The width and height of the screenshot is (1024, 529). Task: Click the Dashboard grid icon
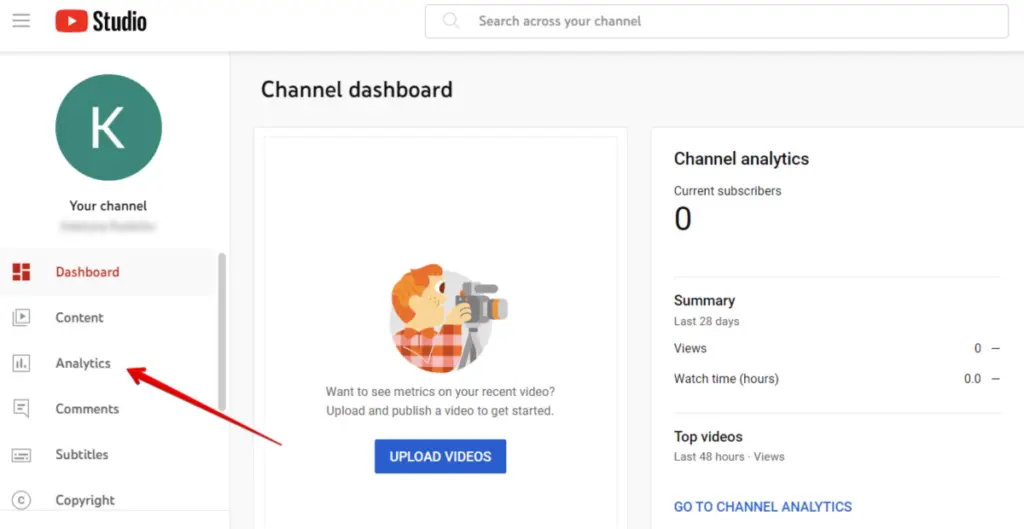click(x=21, y=272)
